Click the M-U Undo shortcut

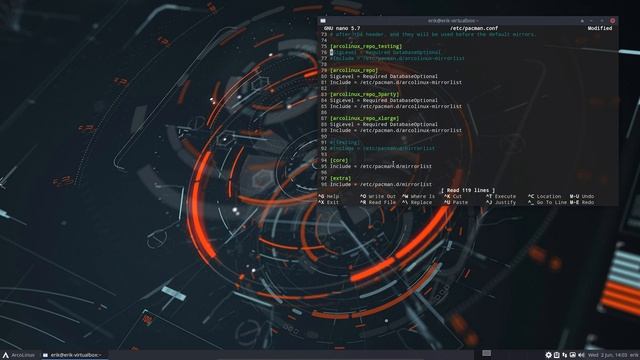tap(582, 196)
